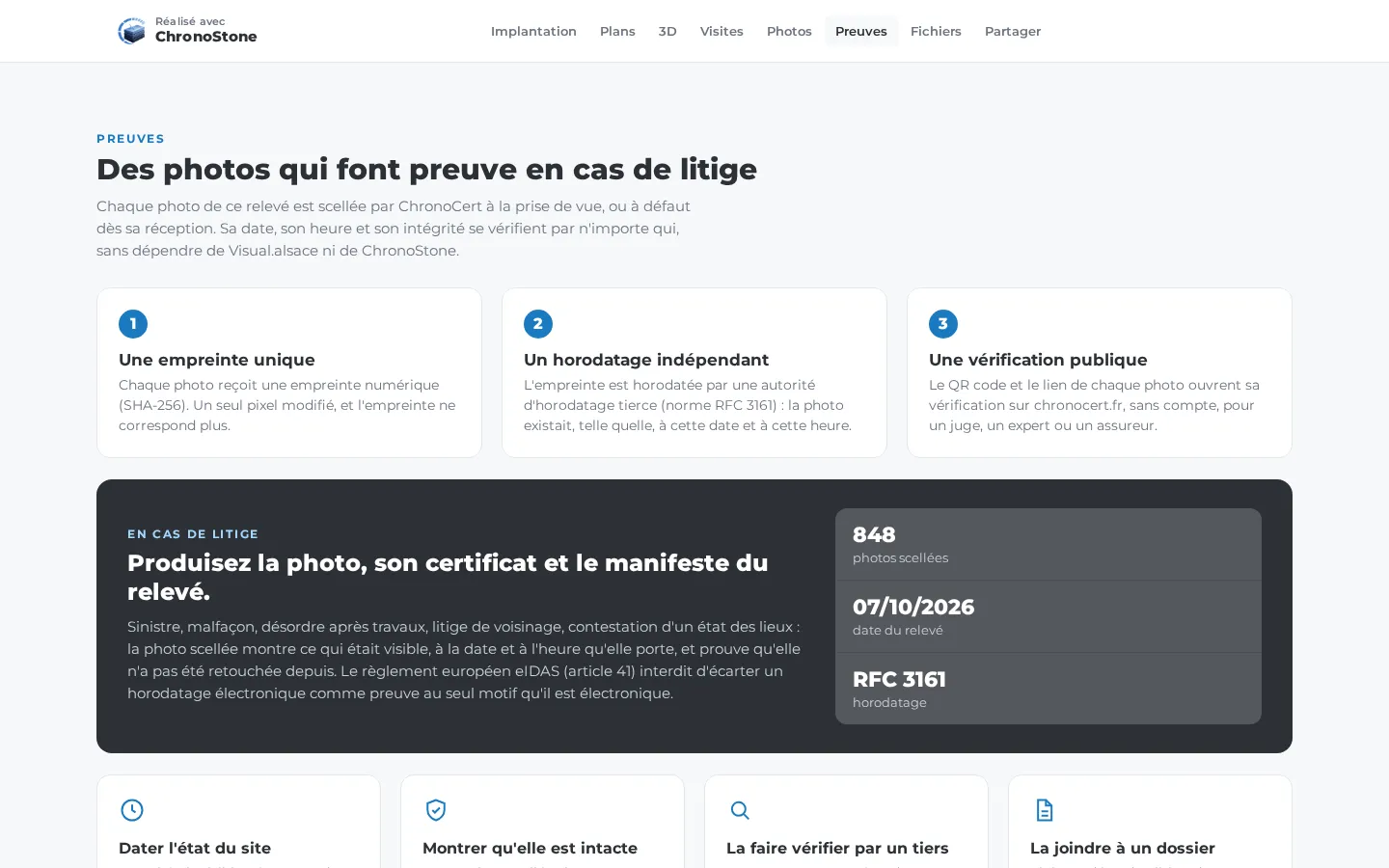The width and height of the screenshot is (1389, 868).
Task: Click the Montrer qu'elle est intacte card title
Action: (530, 849)
